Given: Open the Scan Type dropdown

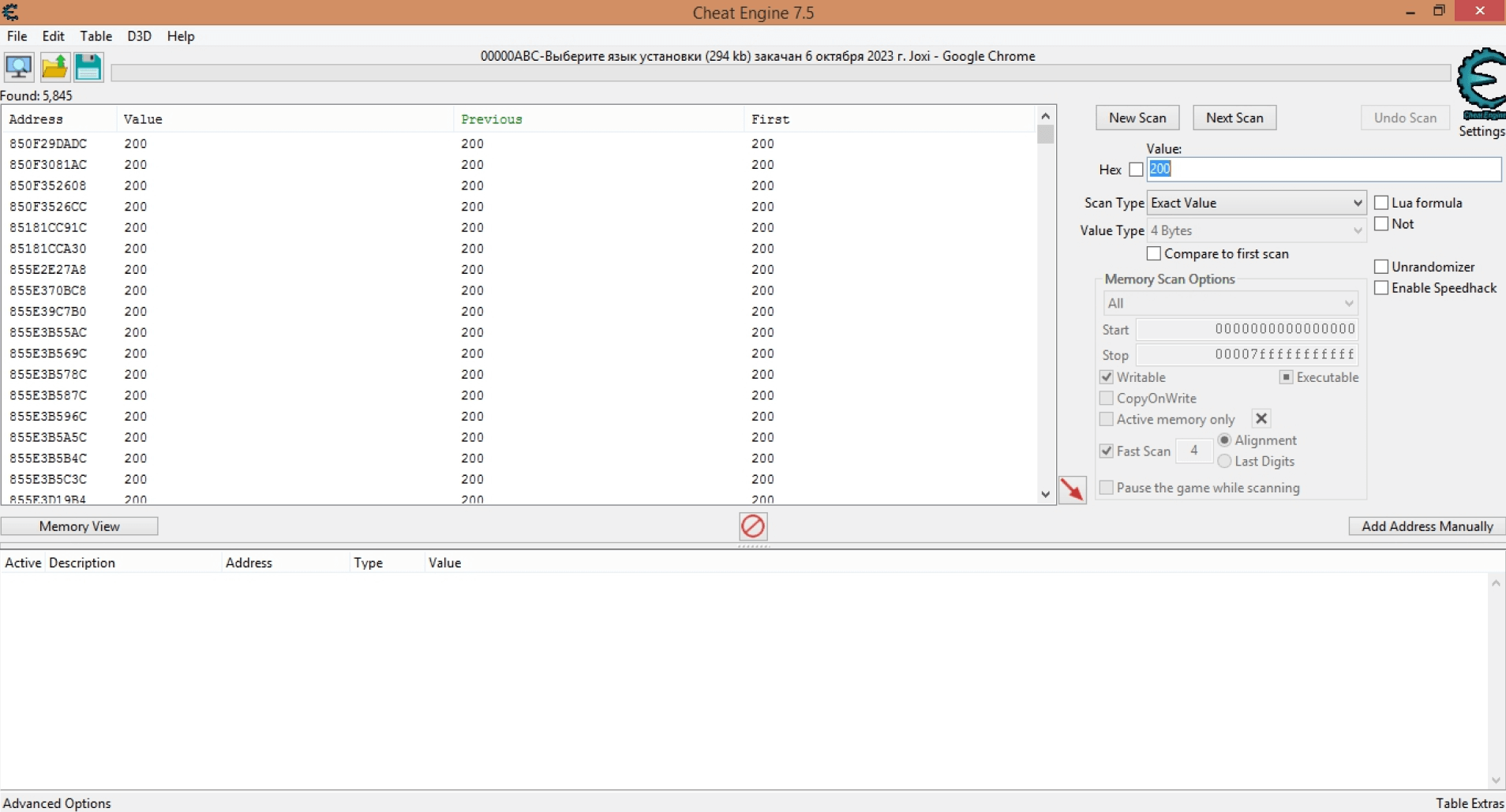Looking at the screenshot, I should (1256, 203).
